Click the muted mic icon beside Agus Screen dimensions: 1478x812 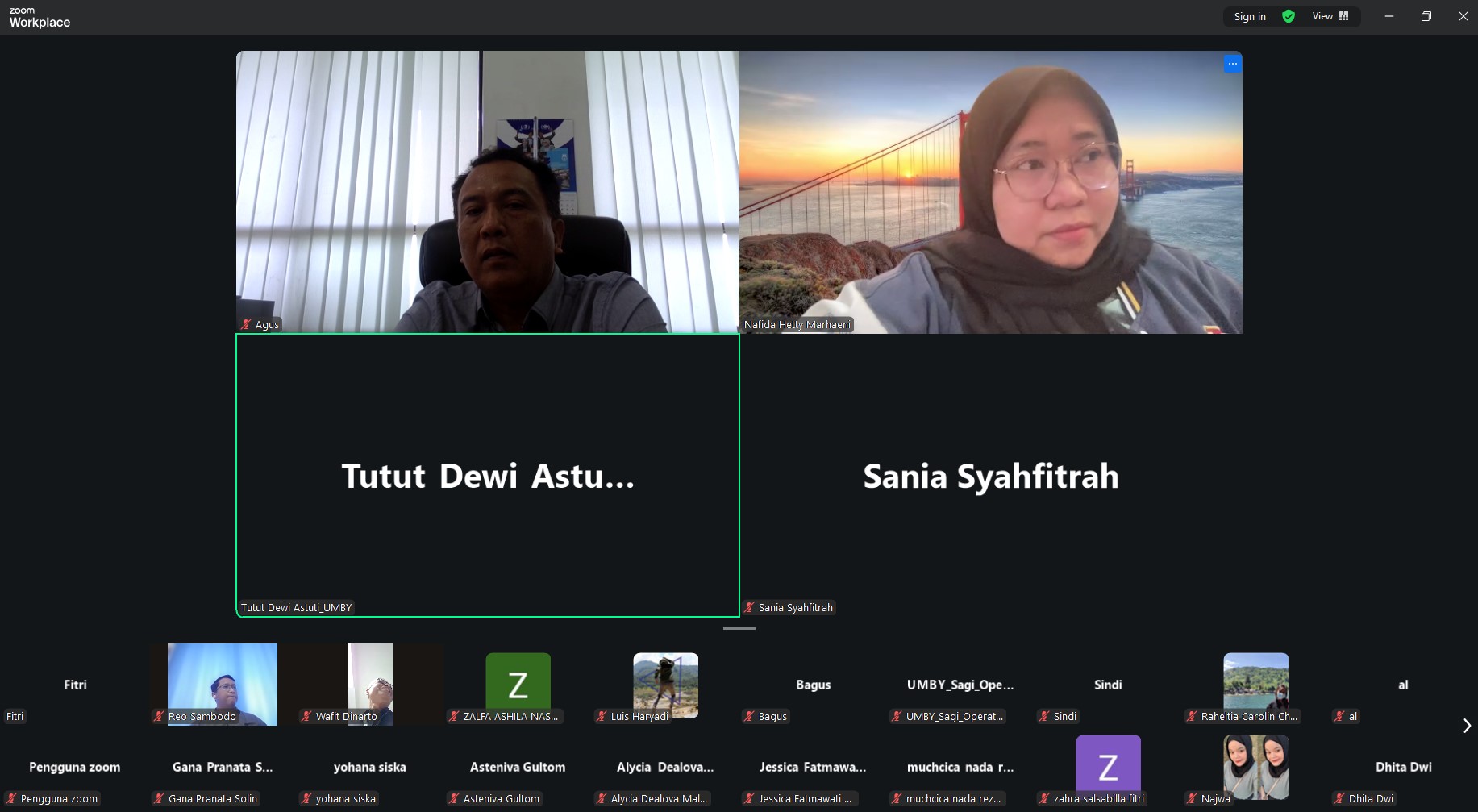tap(246, 325)
